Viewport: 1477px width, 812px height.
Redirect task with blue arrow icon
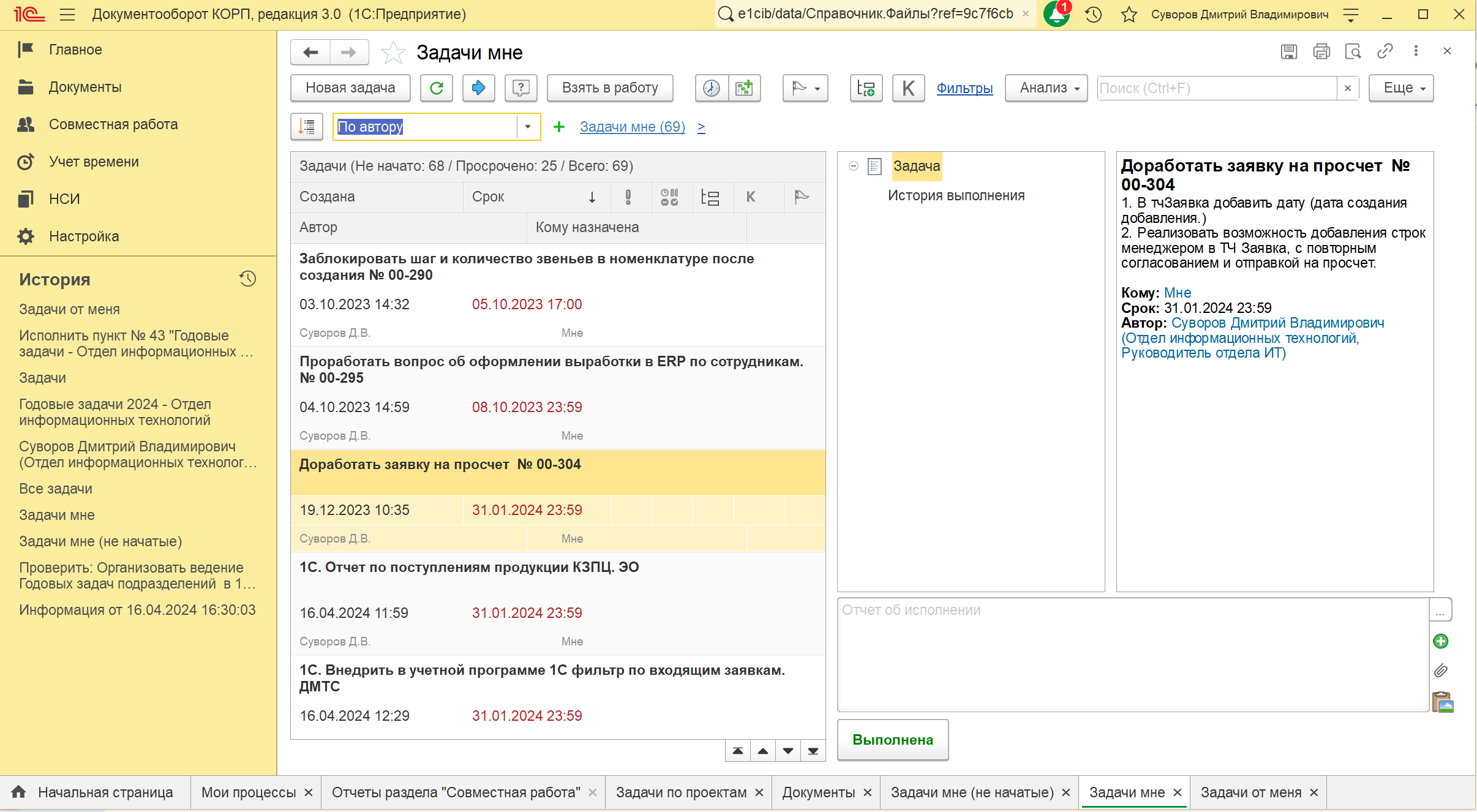(479, 88)
